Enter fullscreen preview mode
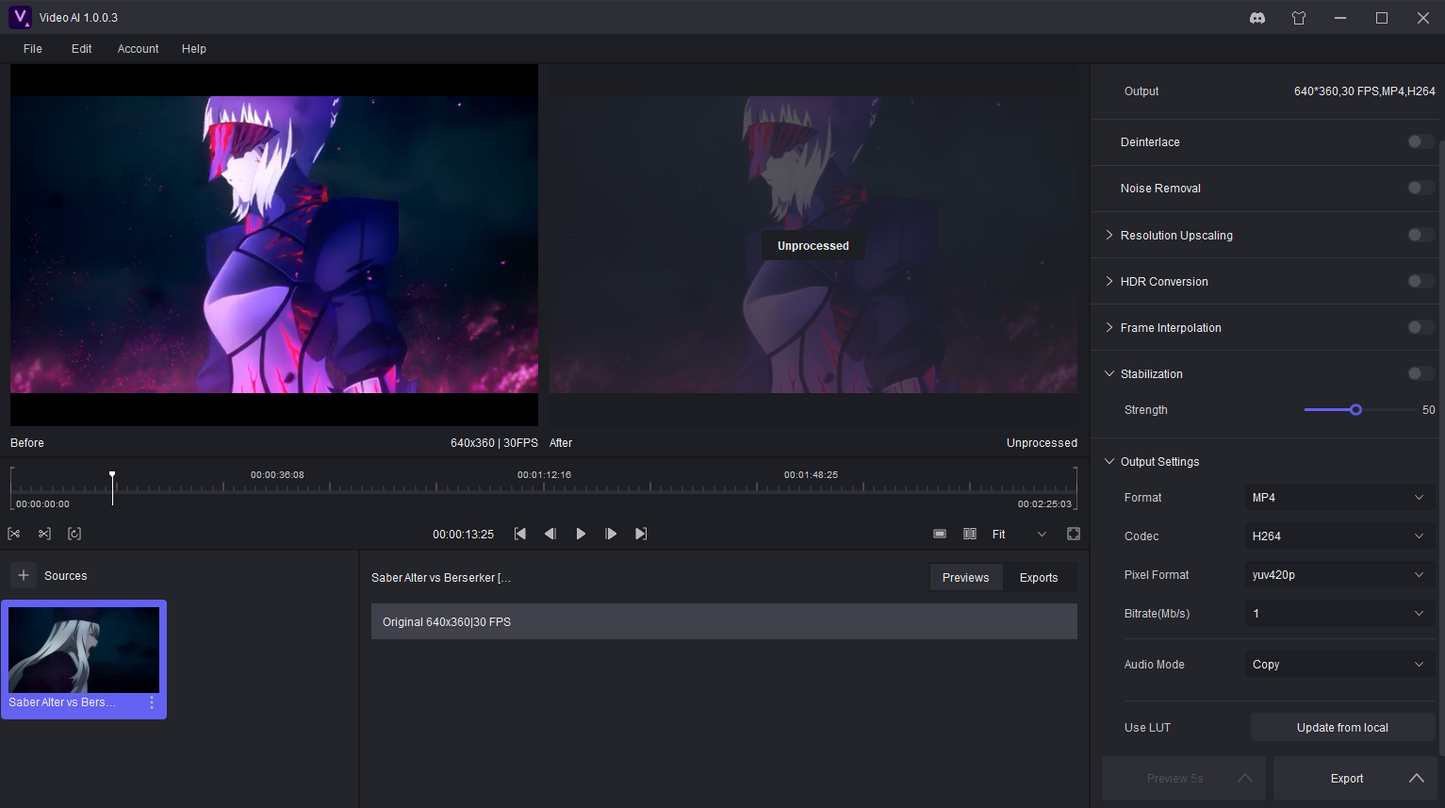Screen dimensions: 1445x808 tap(1073, 534)
